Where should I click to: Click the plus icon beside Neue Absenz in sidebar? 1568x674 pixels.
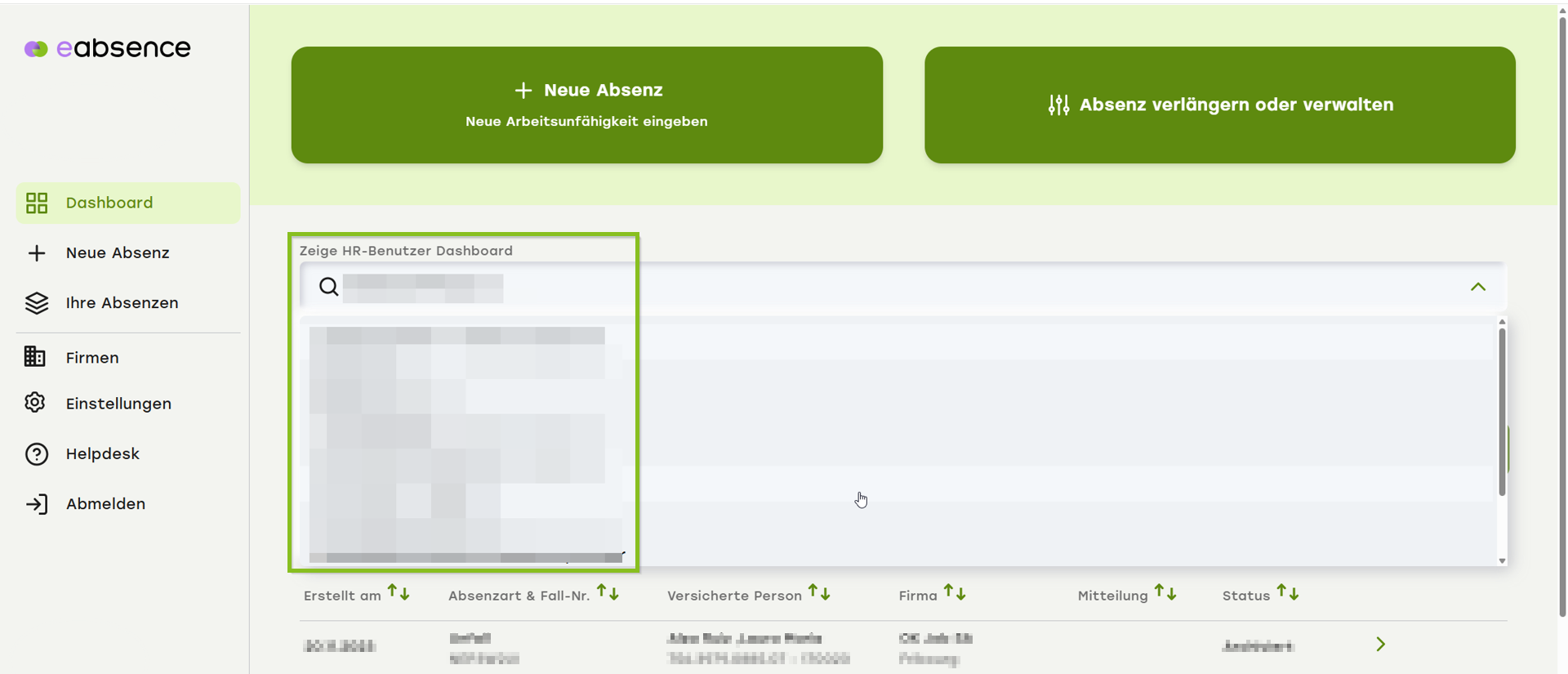(x=37, y=253)
